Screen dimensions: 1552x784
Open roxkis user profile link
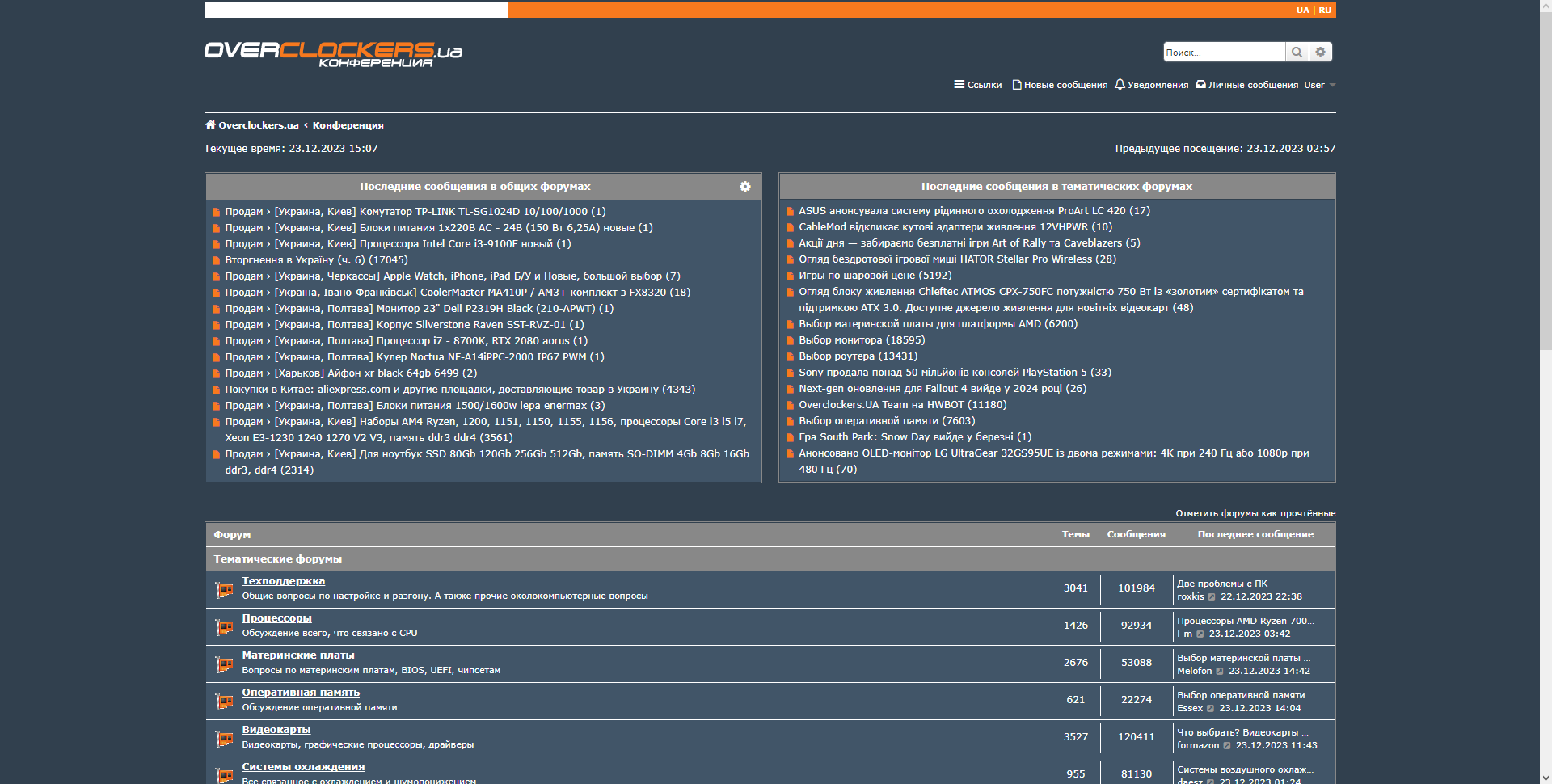coord(1191,597)
